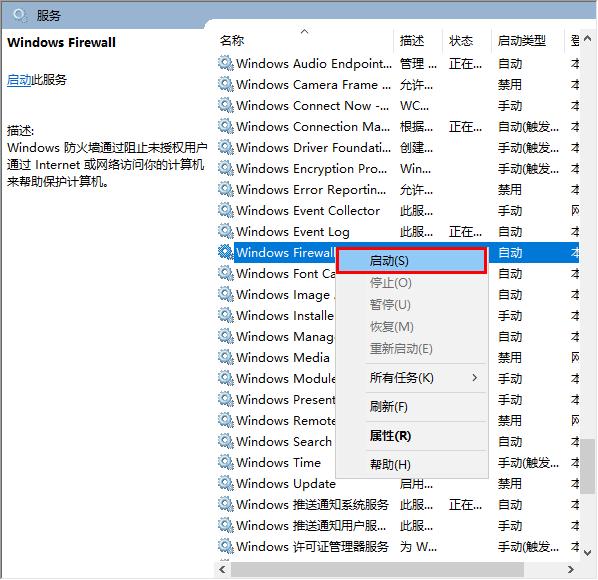This screenshot has width=598, height=580.
Task: Click gear icon of Windows Audio Endpoint service
Action: pos(225,63)
